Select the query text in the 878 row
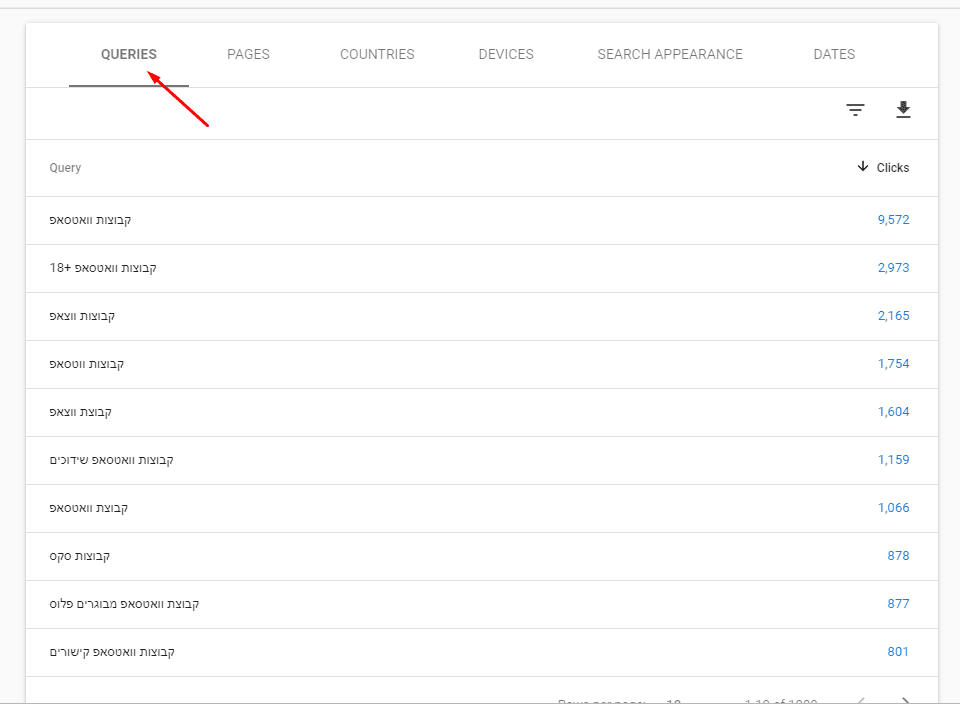 (x=80, y=556)
